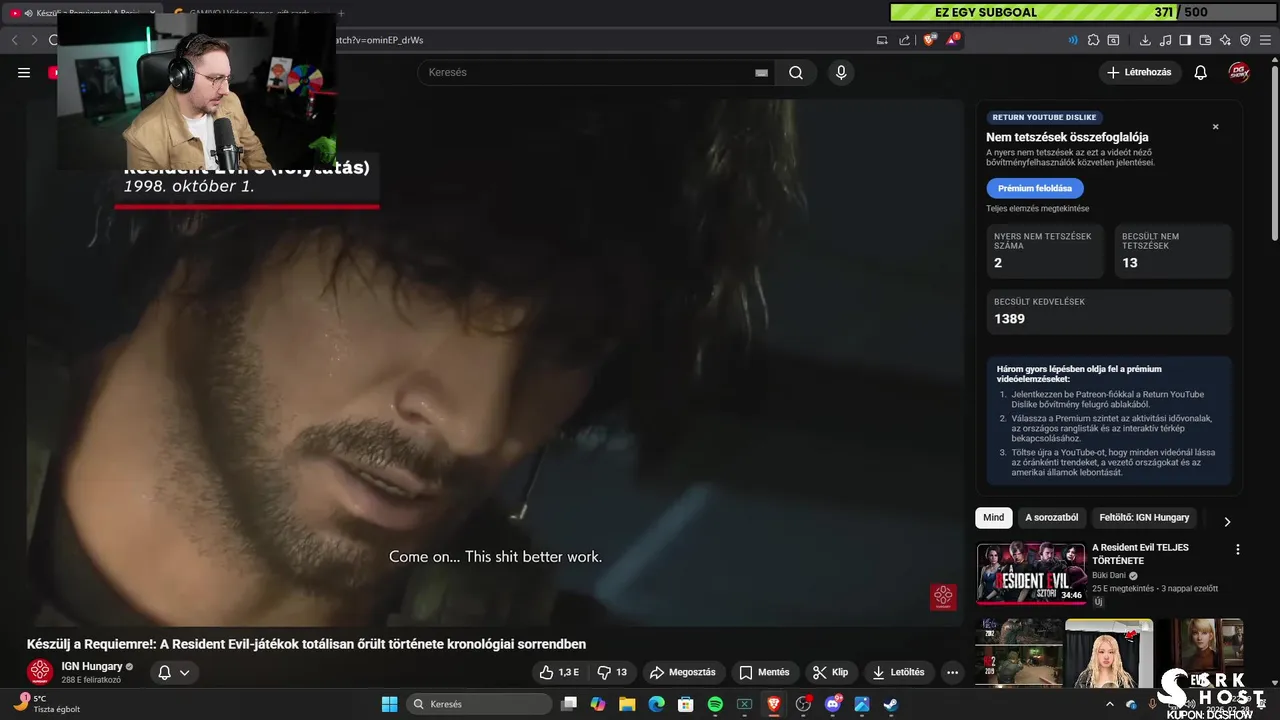
Task: Click the sound wave extension icon in toolbar
Action: pyautogui.click(x=1073, y=40)
